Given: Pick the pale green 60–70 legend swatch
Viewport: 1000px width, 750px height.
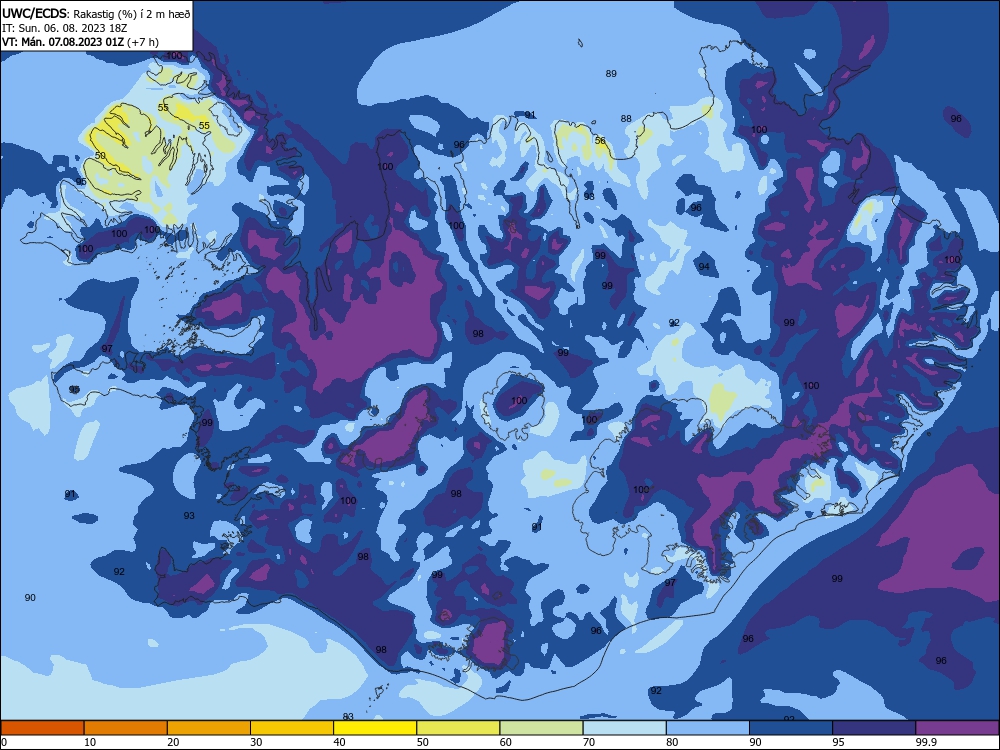Looking at the screenshot, I should click(541, 728).
